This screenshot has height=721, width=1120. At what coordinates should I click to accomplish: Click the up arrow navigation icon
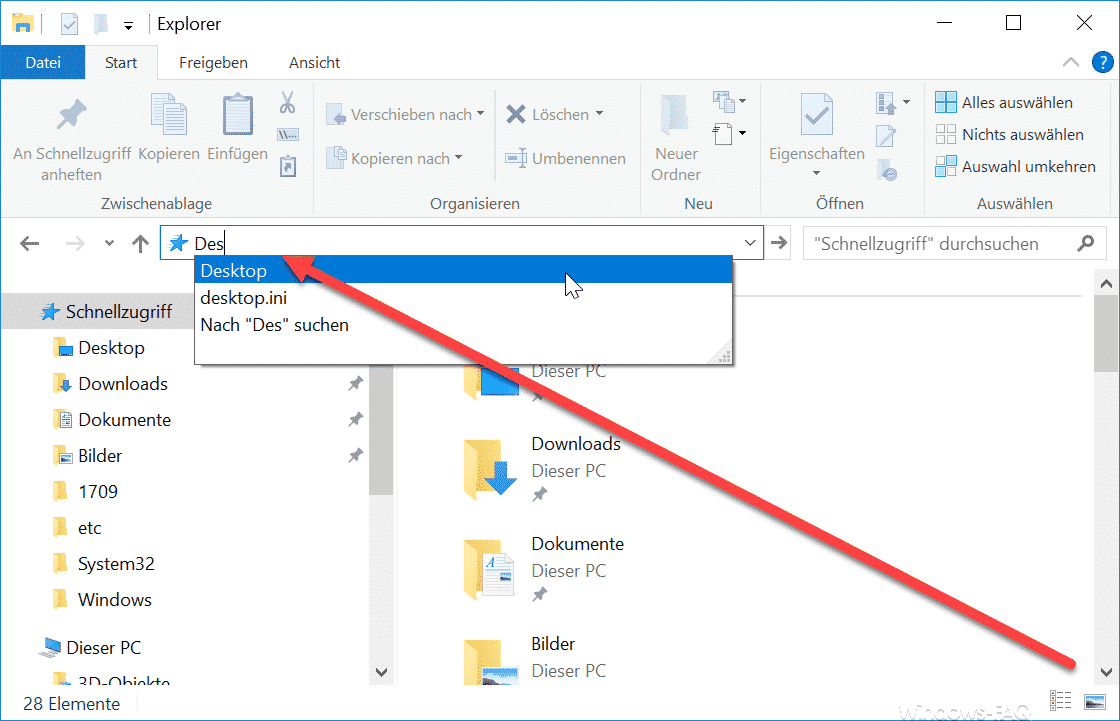tap(141, 243)
